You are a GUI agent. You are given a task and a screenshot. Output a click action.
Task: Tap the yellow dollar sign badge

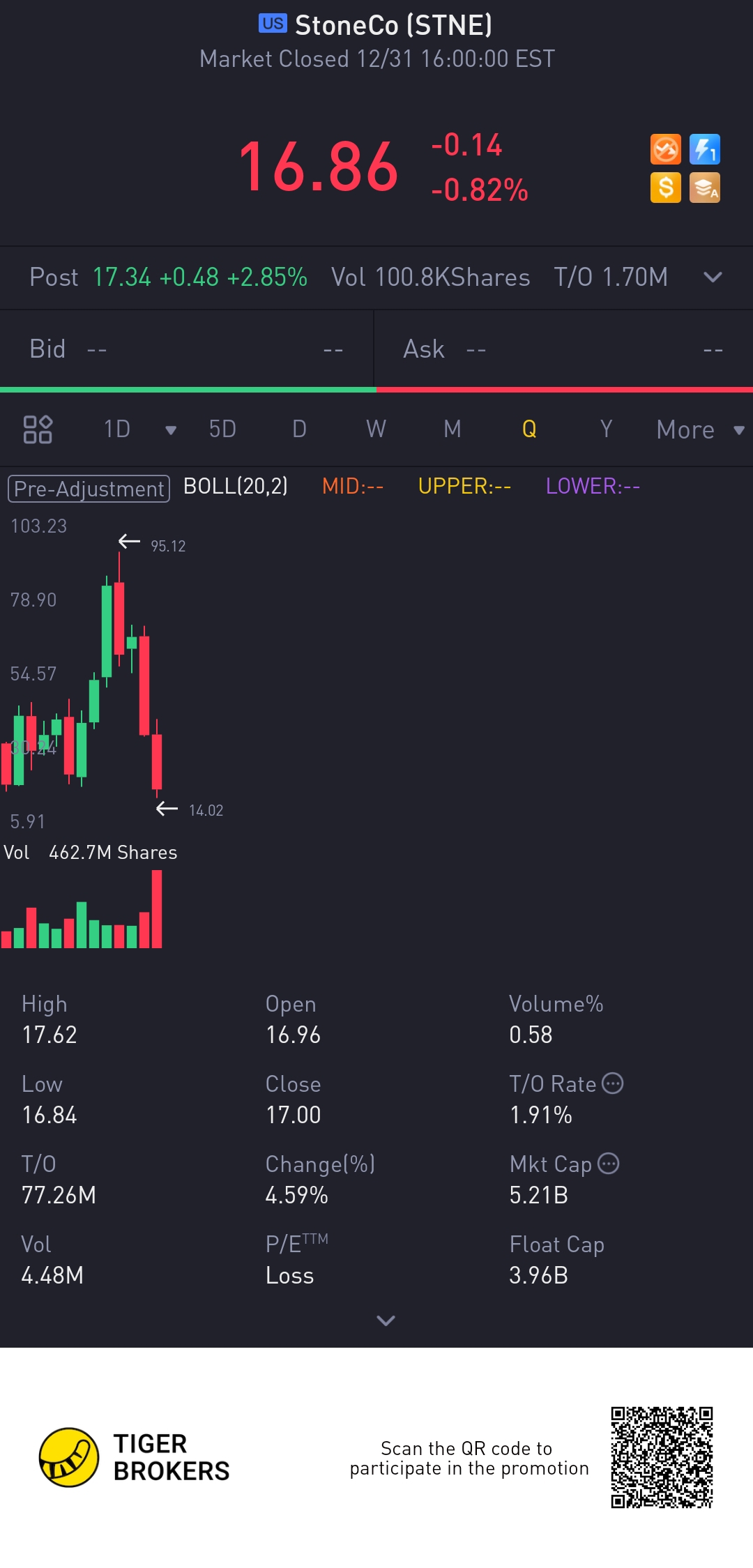(665, 188)
